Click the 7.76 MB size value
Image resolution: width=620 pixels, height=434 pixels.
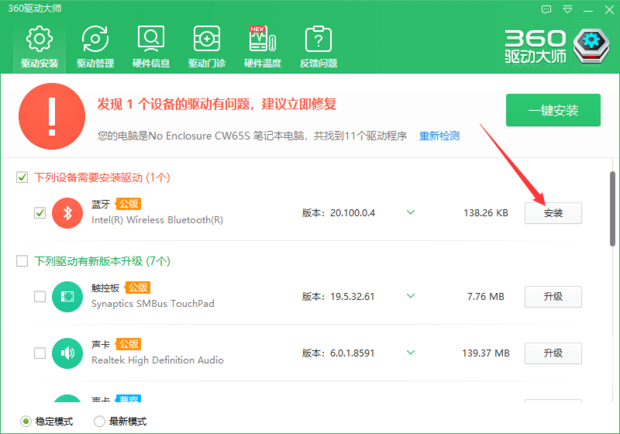486,296
